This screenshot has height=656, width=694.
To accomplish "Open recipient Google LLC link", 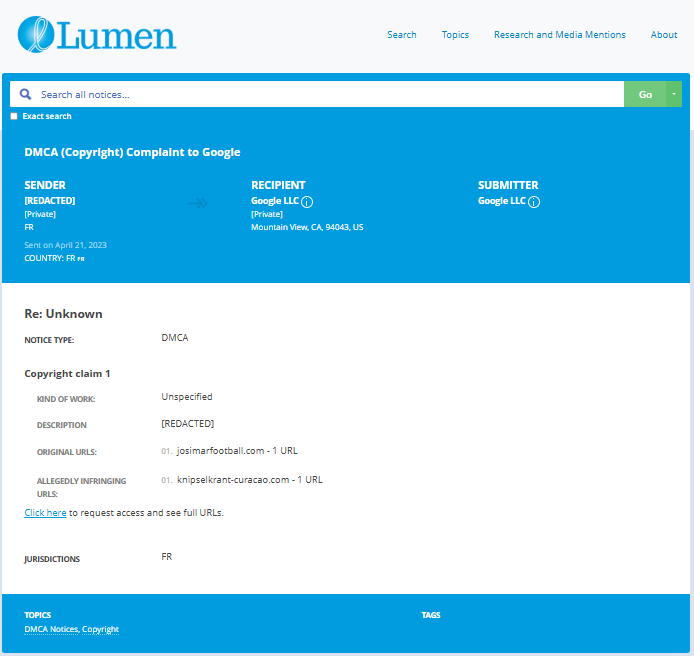I will [275, 201].
